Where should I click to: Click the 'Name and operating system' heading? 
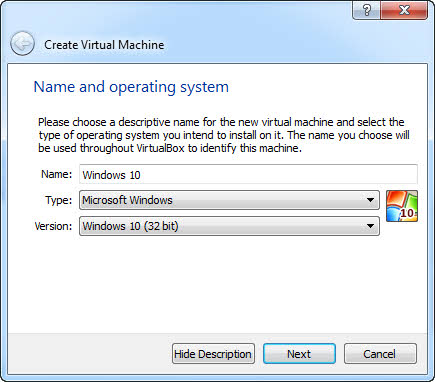[131, 87]
